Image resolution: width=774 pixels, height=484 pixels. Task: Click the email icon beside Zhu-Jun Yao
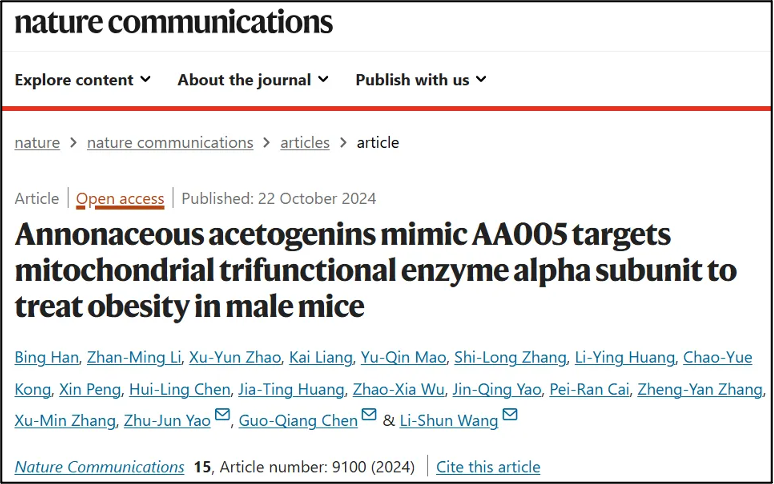(222, 416)
